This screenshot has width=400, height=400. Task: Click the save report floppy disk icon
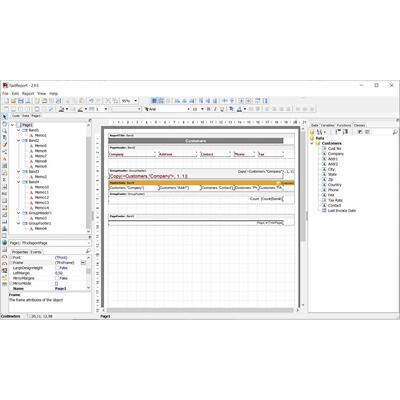pos(21,101)
